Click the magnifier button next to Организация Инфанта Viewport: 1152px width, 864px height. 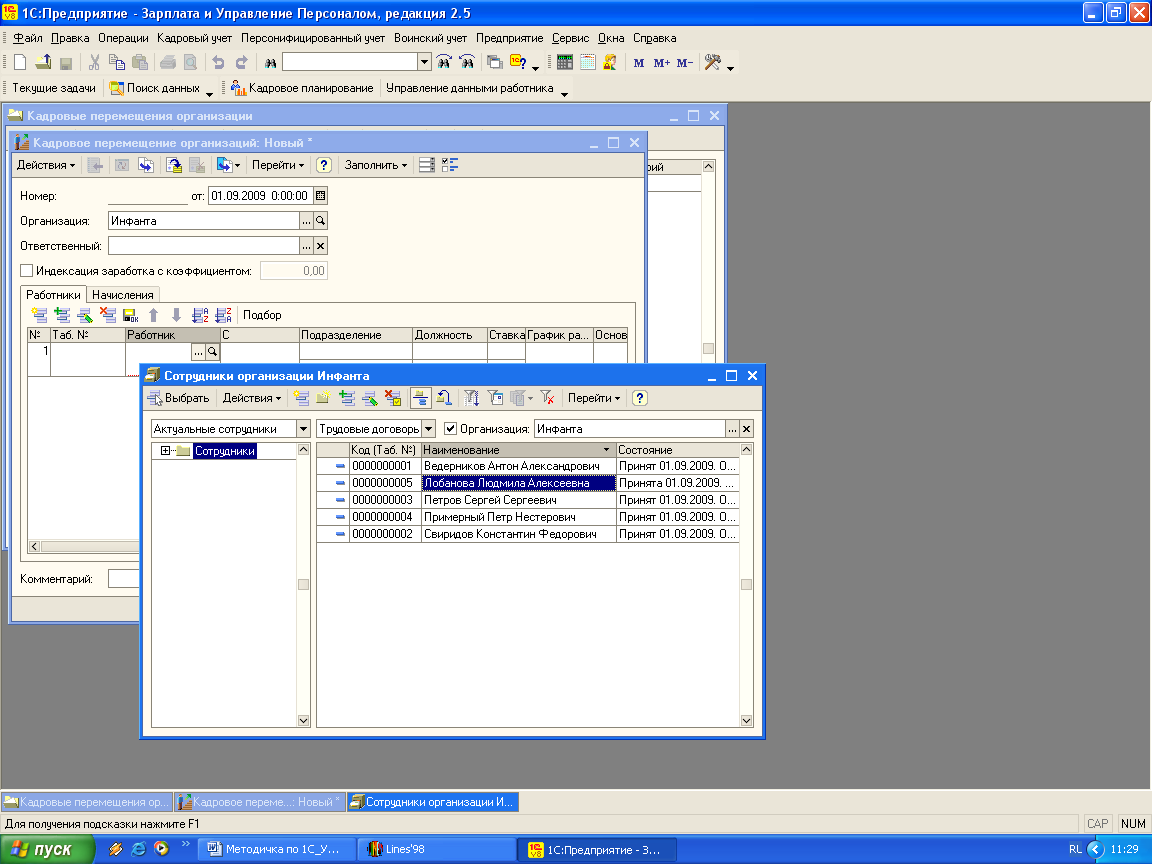(320, 220)
